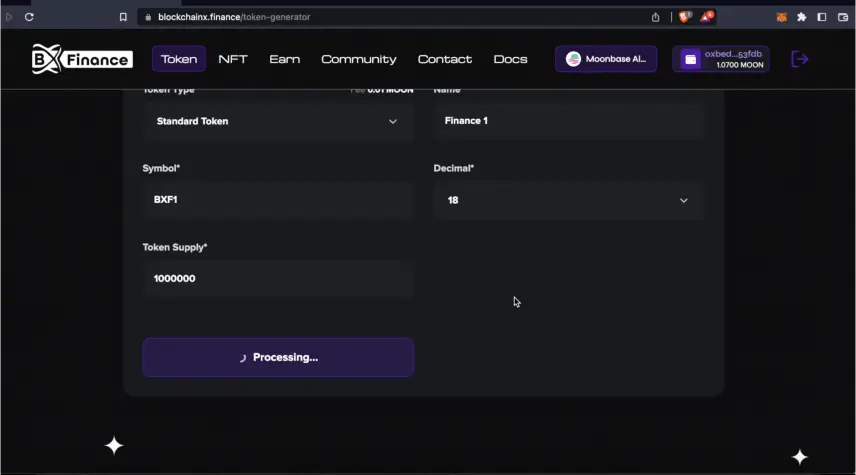Open the MetaMask fox extension
The image size is (856, 475).
[782, 17]
